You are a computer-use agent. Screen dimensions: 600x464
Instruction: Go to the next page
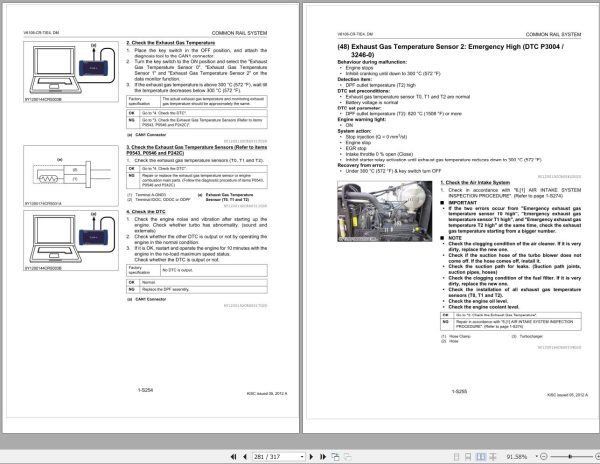point(311,457)
